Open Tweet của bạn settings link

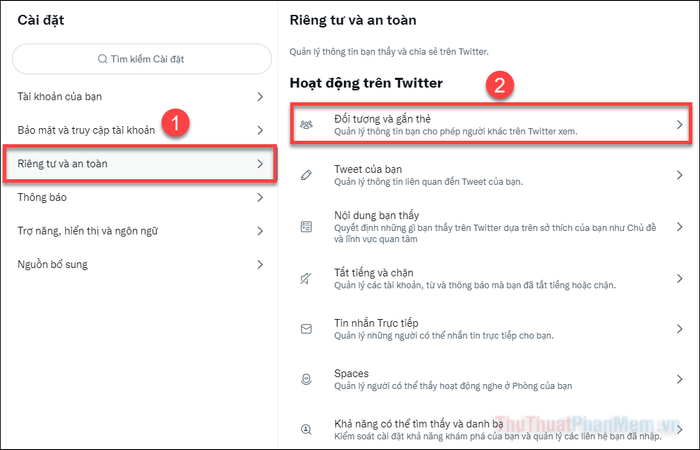tap(491, 175)
